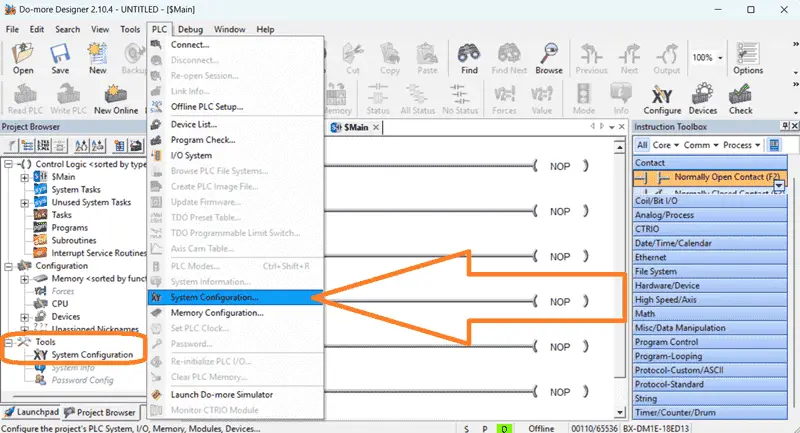This screenshot has width=800, height=433.
Task: Open the Math toolbox category
Action: click(x=710, y=314)
